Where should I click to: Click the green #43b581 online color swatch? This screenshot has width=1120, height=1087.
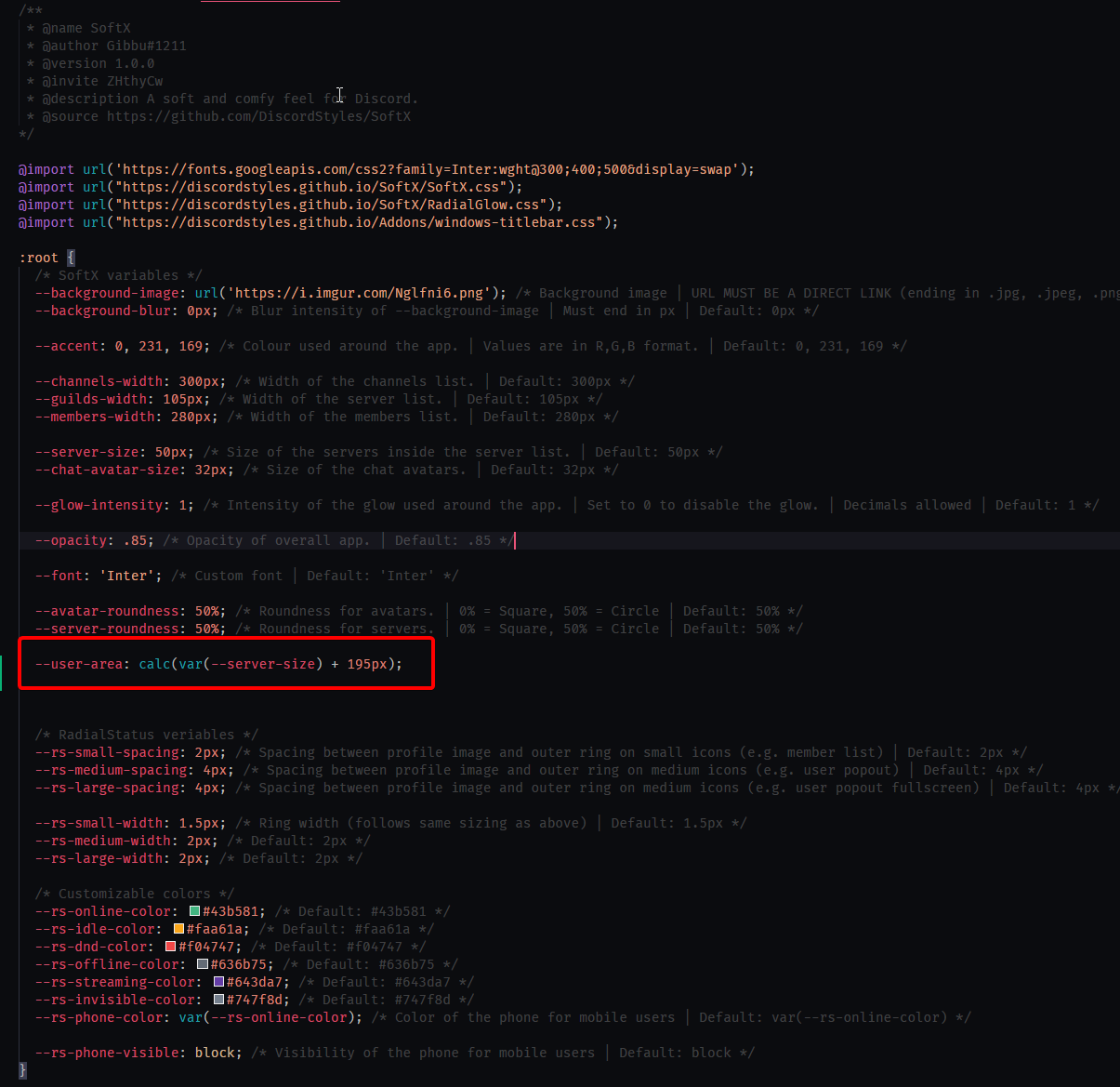193,911
